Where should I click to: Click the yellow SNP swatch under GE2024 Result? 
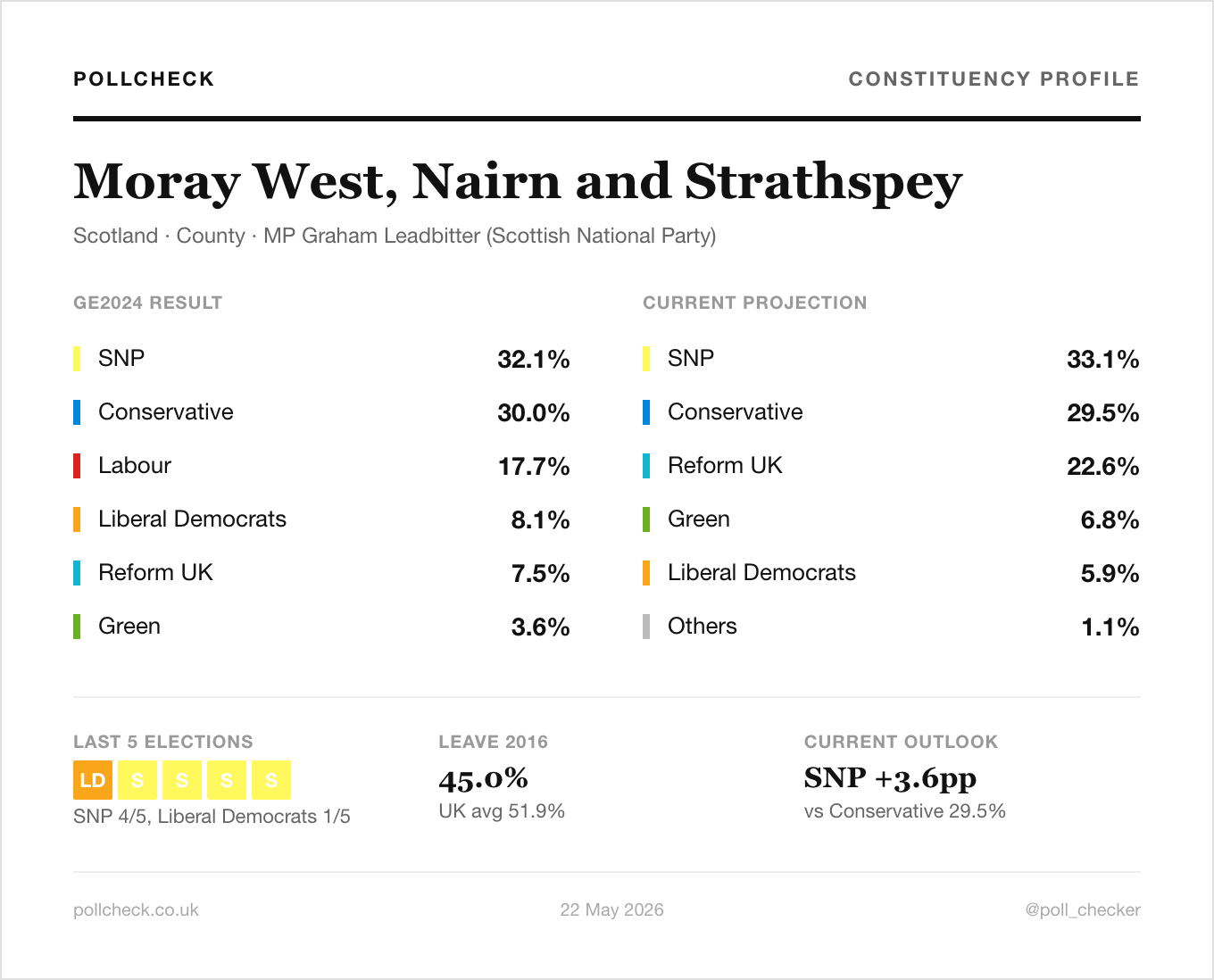tap(77, 359)
